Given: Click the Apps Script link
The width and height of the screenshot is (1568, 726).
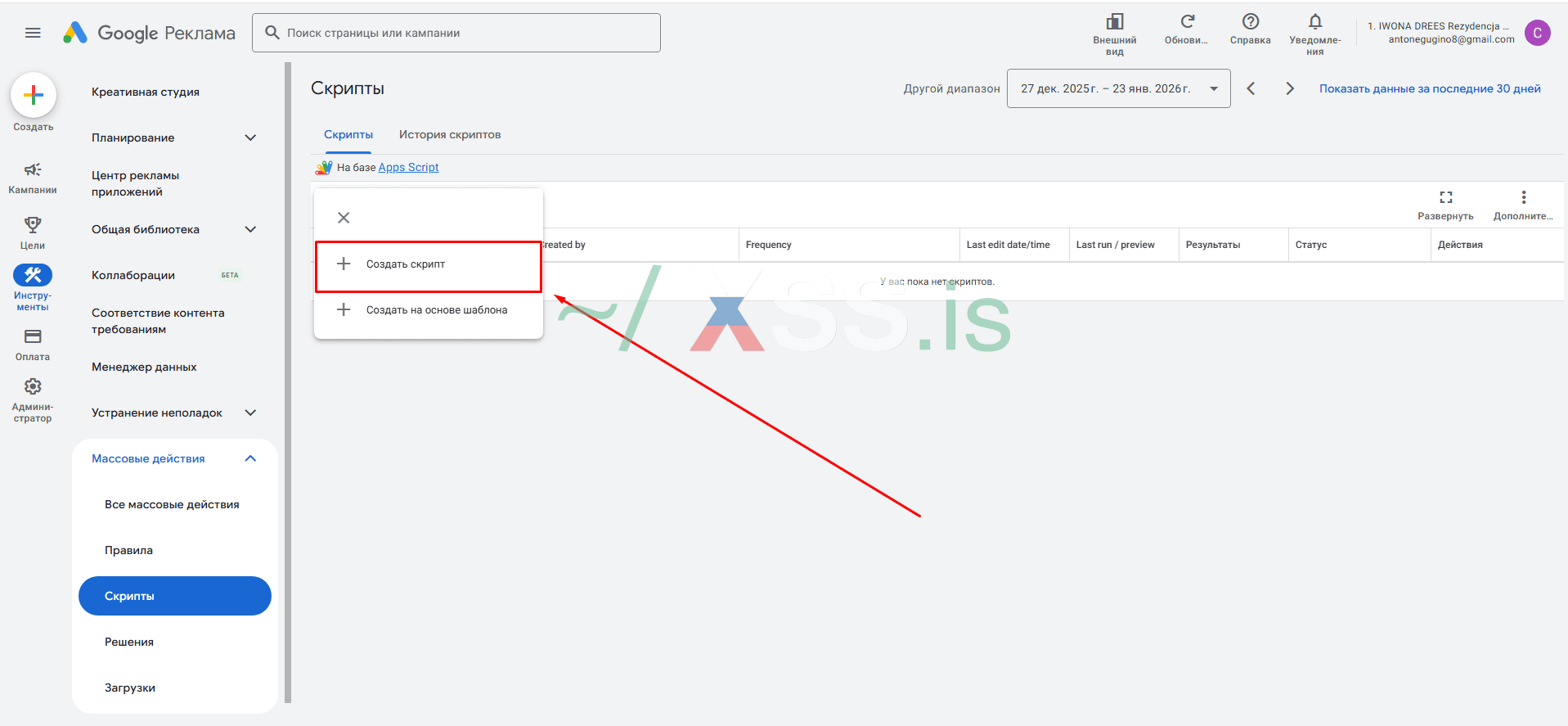Looking at the screenshot, I should tap(408, 168).
